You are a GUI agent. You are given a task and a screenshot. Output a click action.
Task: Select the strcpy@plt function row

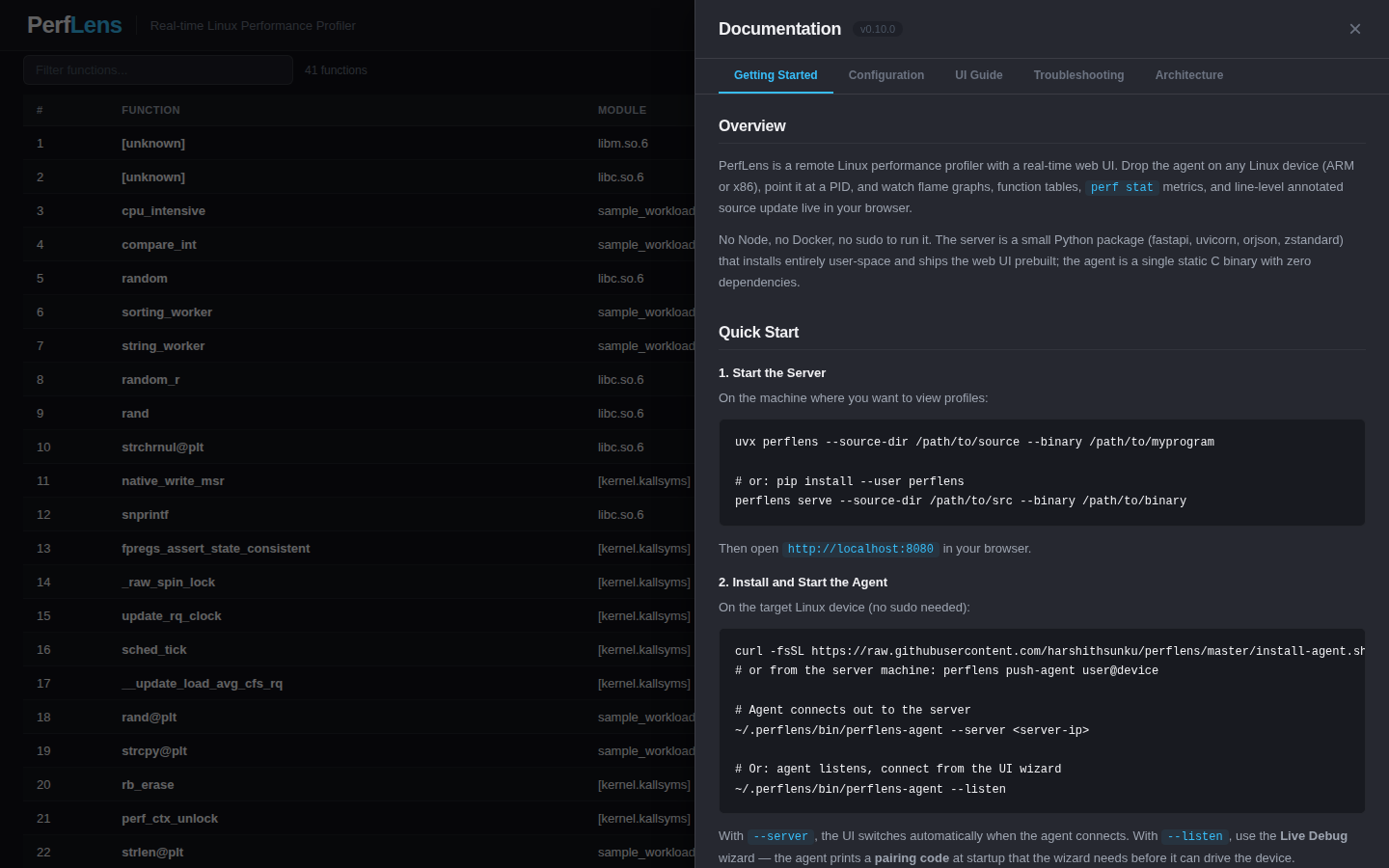(x=359, y=751)
